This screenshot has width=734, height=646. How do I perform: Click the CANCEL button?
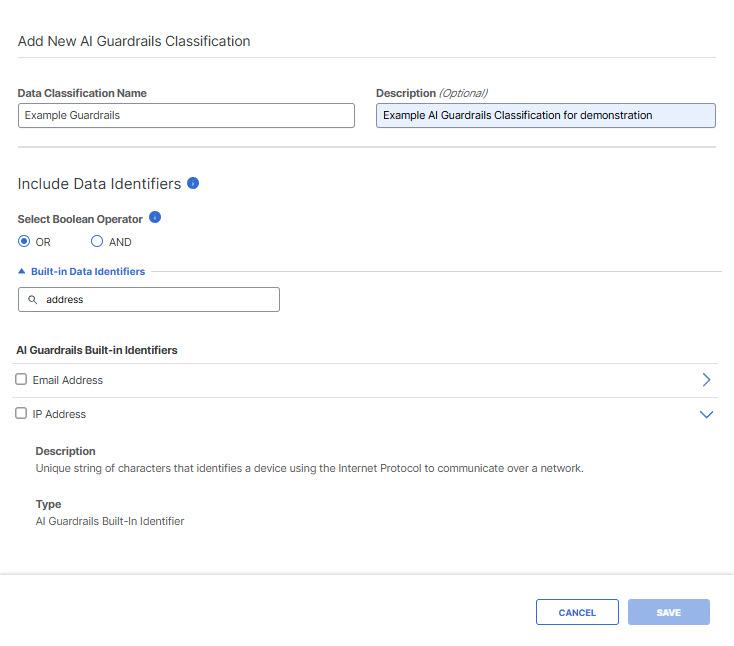point(577,612)
